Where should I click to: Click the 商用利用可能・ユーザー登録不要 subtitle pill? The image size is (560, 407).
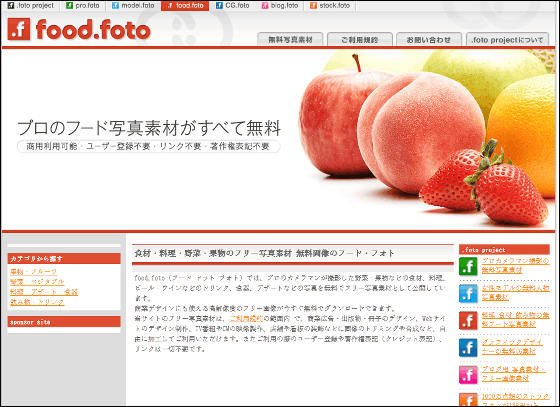pos(149,146)
